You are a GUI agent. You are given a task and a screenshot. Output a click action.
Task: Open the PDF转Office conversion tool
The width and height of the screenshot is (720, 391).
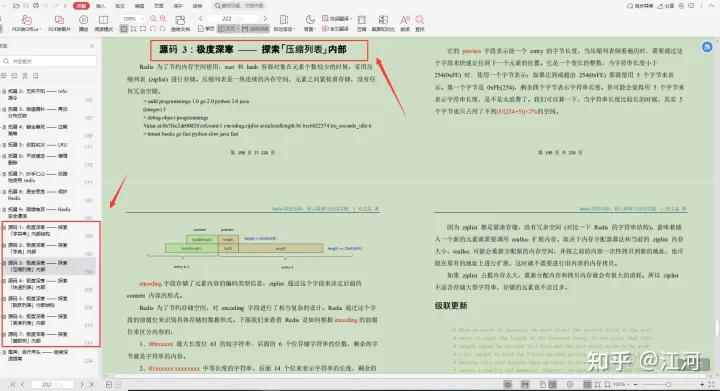pos(27,23)
